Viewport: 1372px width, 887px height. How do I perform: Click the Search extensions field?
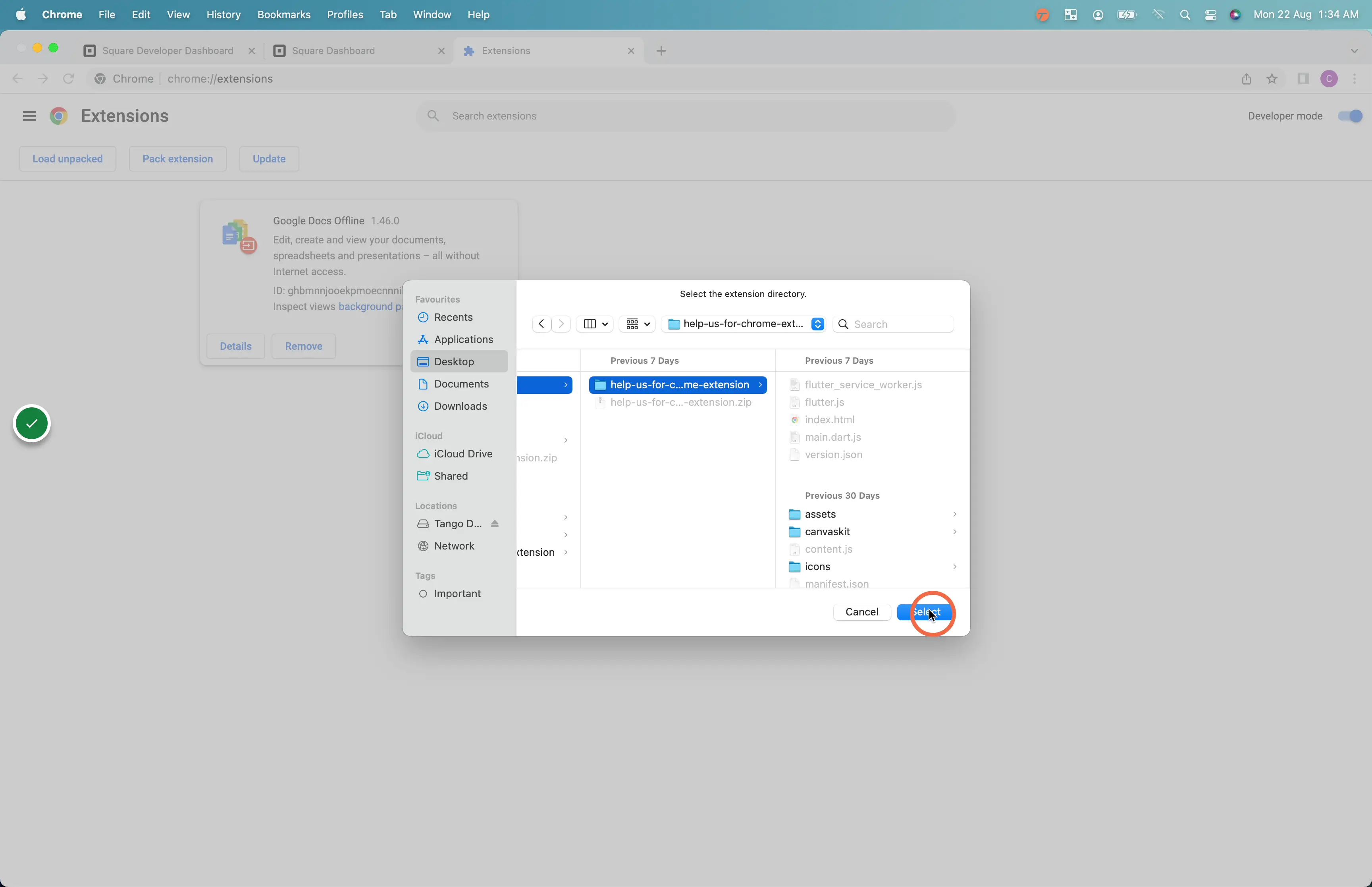pos(685,116)
